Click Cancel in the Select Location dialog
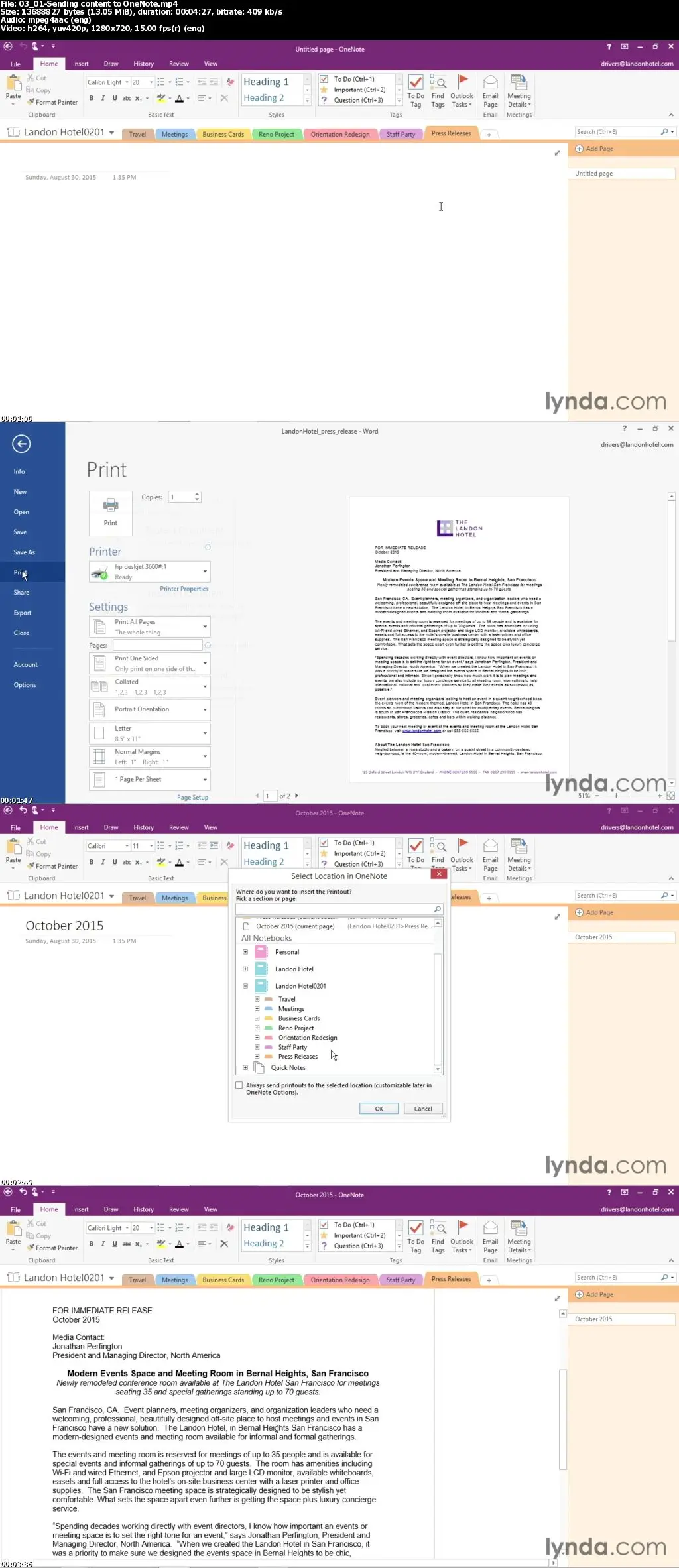679x1568 pixels. [423, 1109]
